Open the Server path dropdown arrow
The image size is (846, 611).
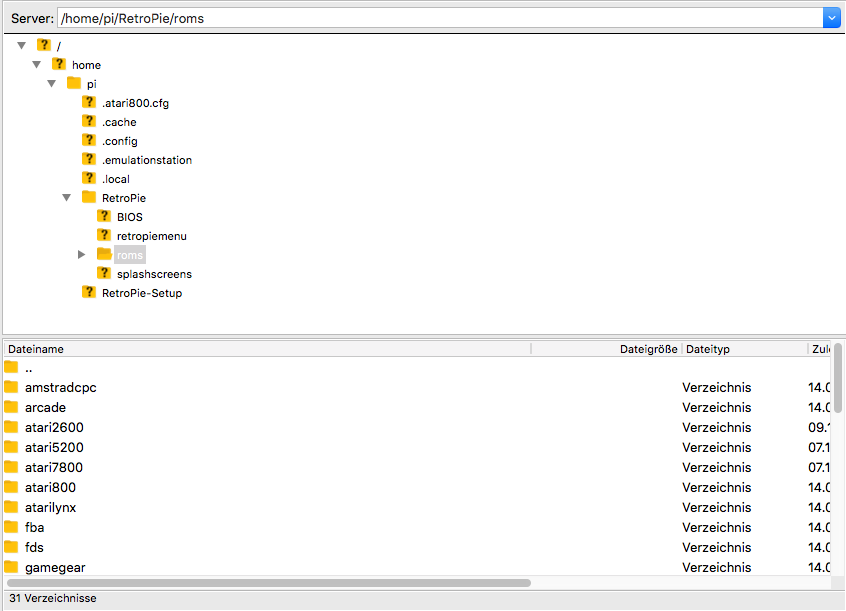831,18
